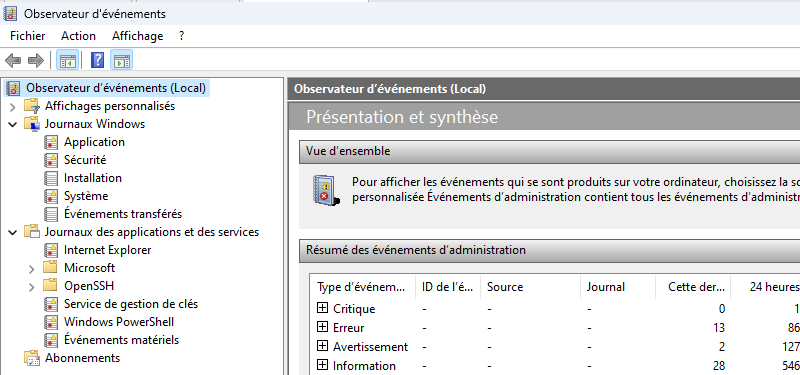
Task: Open the Affichage menu
Action: [x=138, y=36]
